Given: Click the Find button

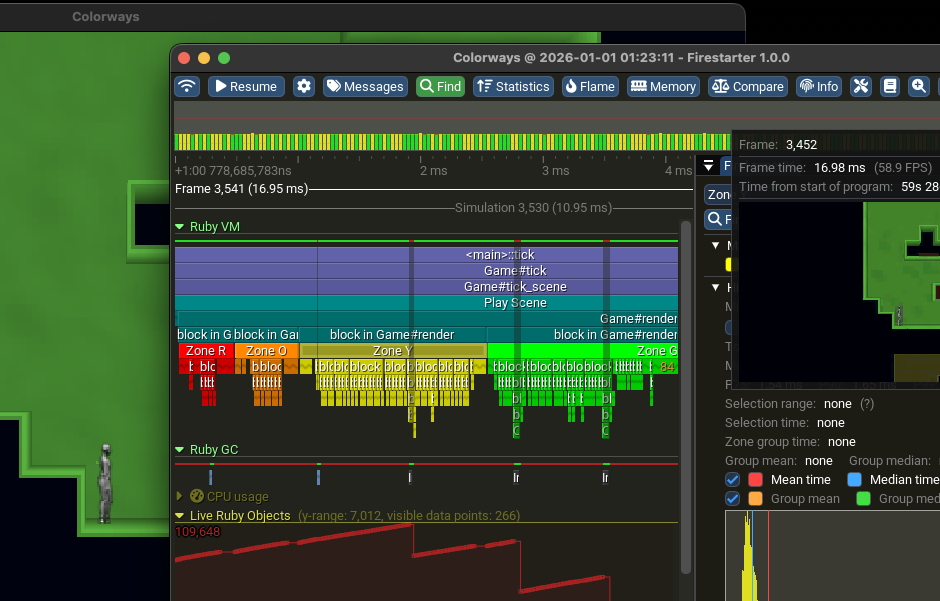Looking at the screenshot, I should pos(440,87).
